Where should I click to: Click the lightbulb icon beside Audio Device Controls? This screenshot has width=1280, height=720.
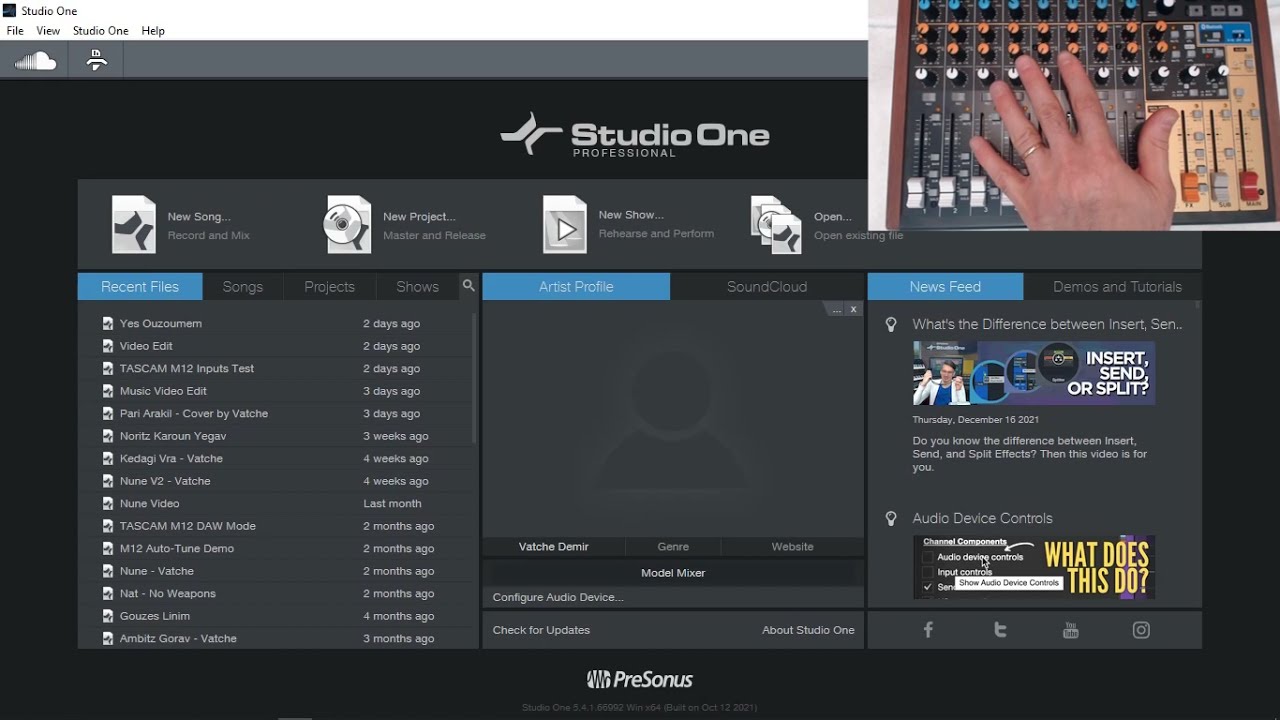pyautogui.click(x=891, y=518)
